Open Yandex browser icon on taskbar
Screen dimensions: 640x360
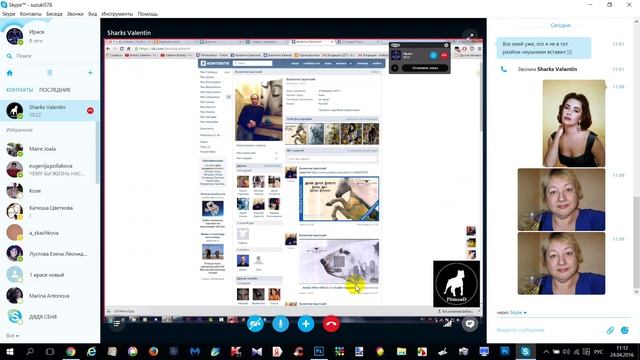(277, 351)
